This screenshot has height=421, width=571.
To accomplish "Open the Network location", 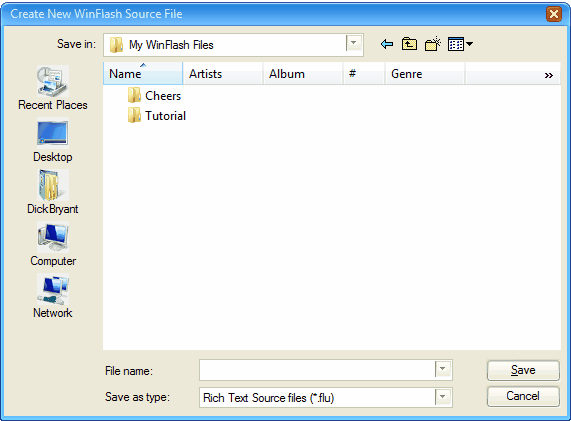I will [53, 296].
